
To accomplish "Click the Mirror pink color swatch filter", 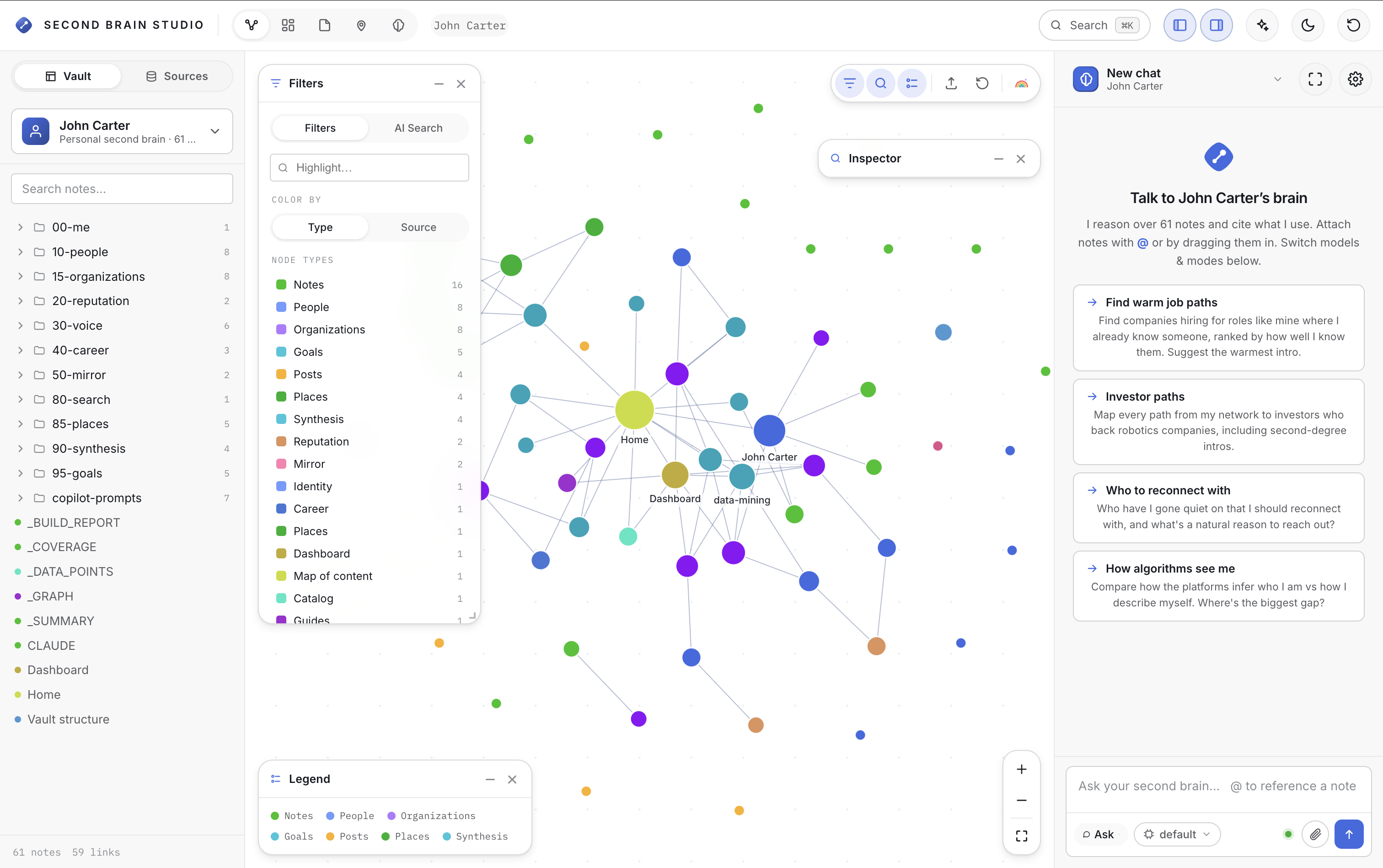I will [281, 464].
